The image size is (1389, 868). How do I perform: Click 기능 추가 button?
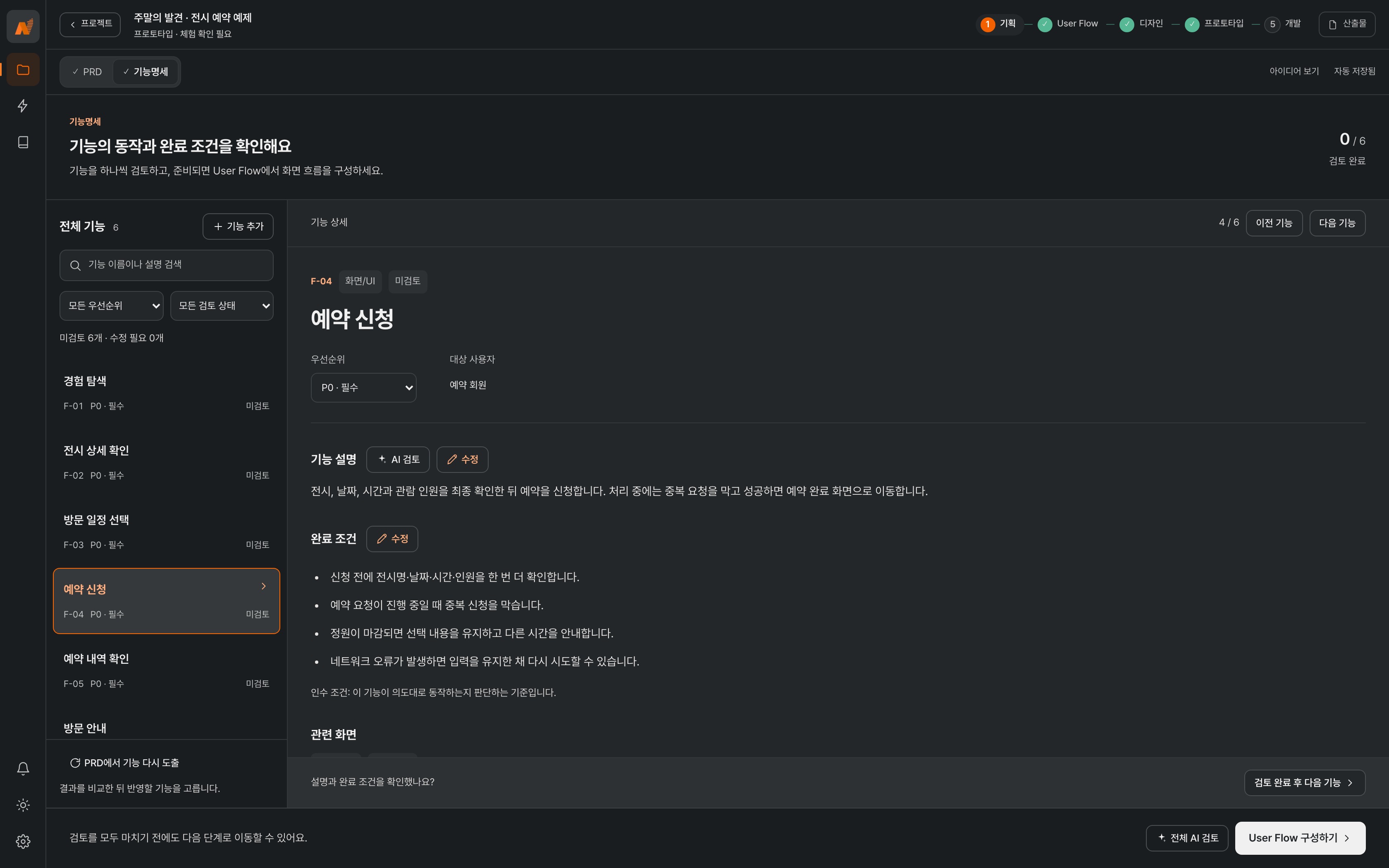pyautogui.click(x=238, y=226)
